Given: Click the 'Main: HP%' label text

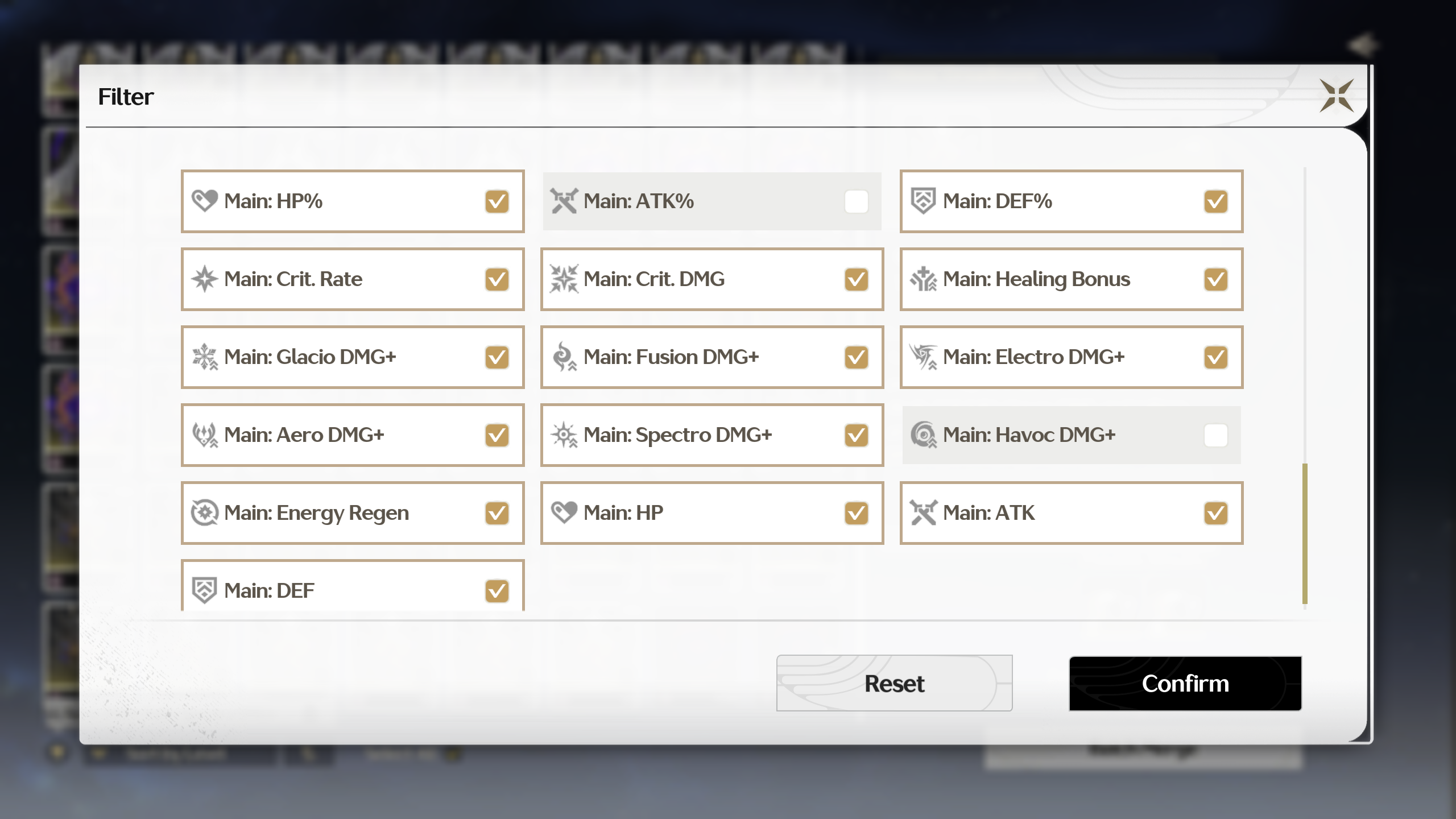Looking at the screenshot, I should pos(273,201).
